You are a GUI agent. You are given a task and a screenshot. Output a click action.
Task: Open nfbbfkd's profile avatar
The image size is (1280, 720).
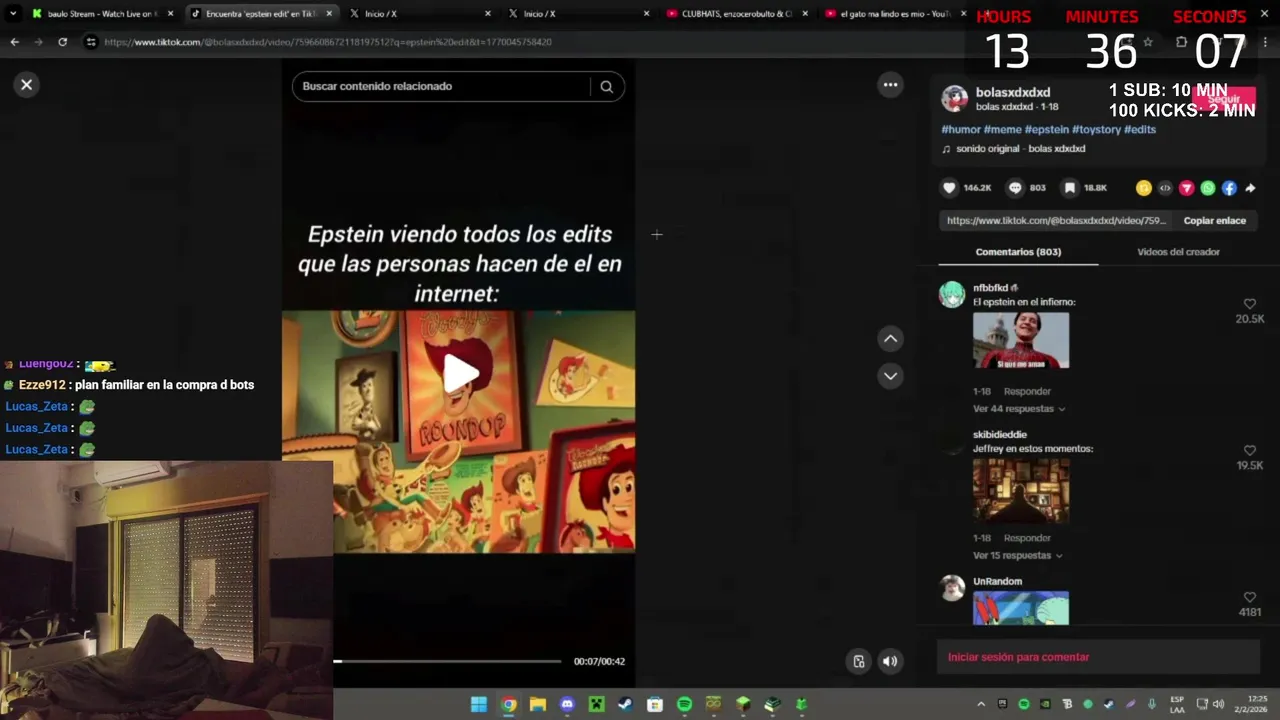[x=952, y=295]
